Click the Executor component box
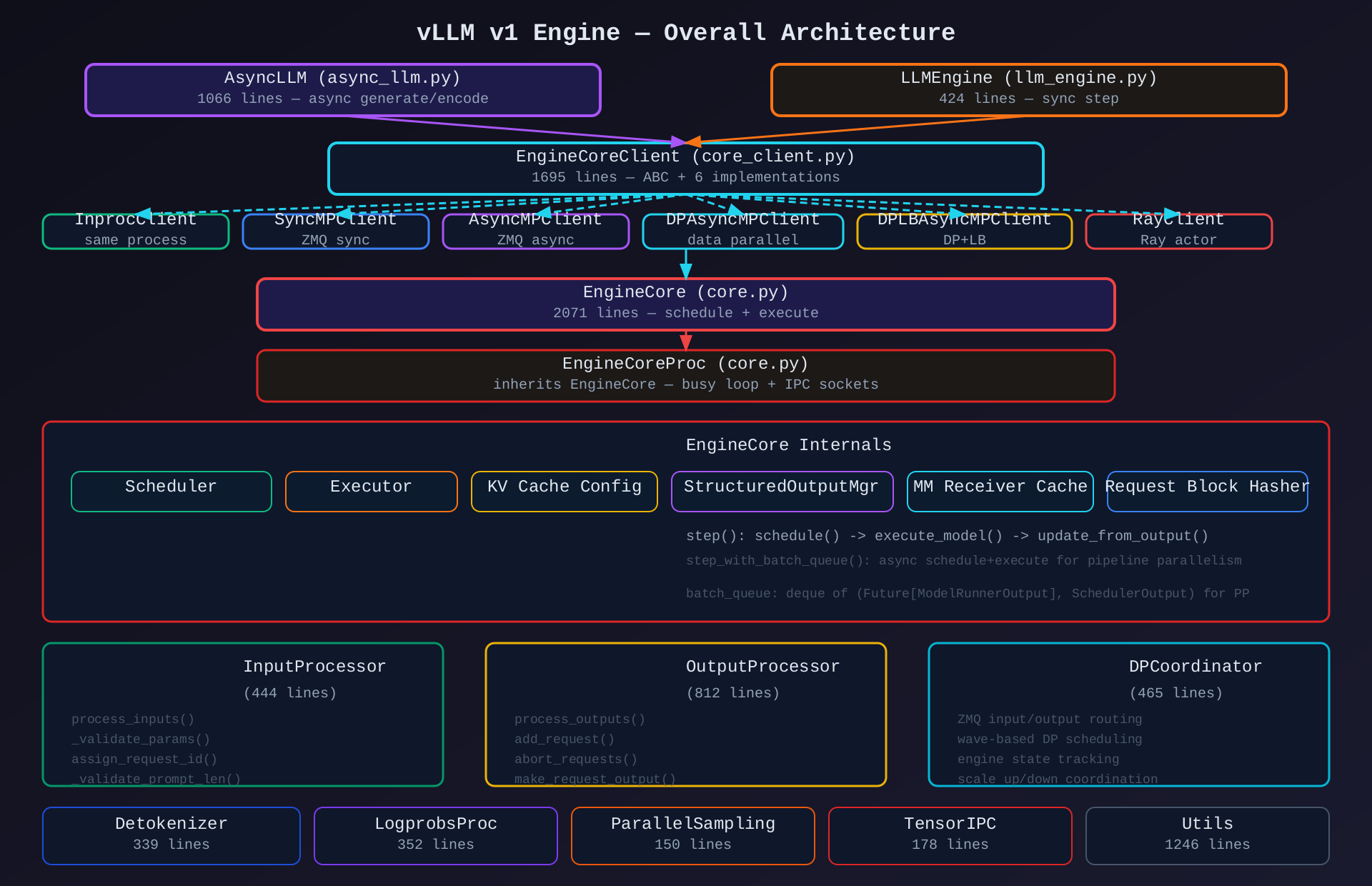 click(x=372, y=492)
